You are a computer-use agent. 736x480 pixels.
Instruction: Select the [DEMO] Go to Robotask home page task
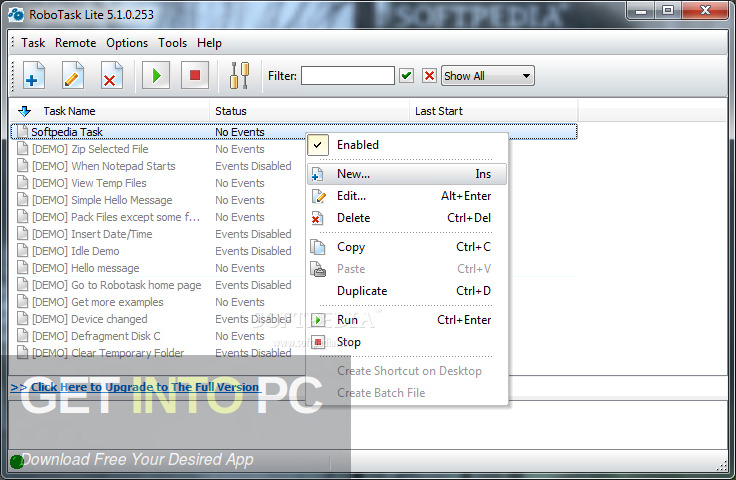[x=116, y=285]
